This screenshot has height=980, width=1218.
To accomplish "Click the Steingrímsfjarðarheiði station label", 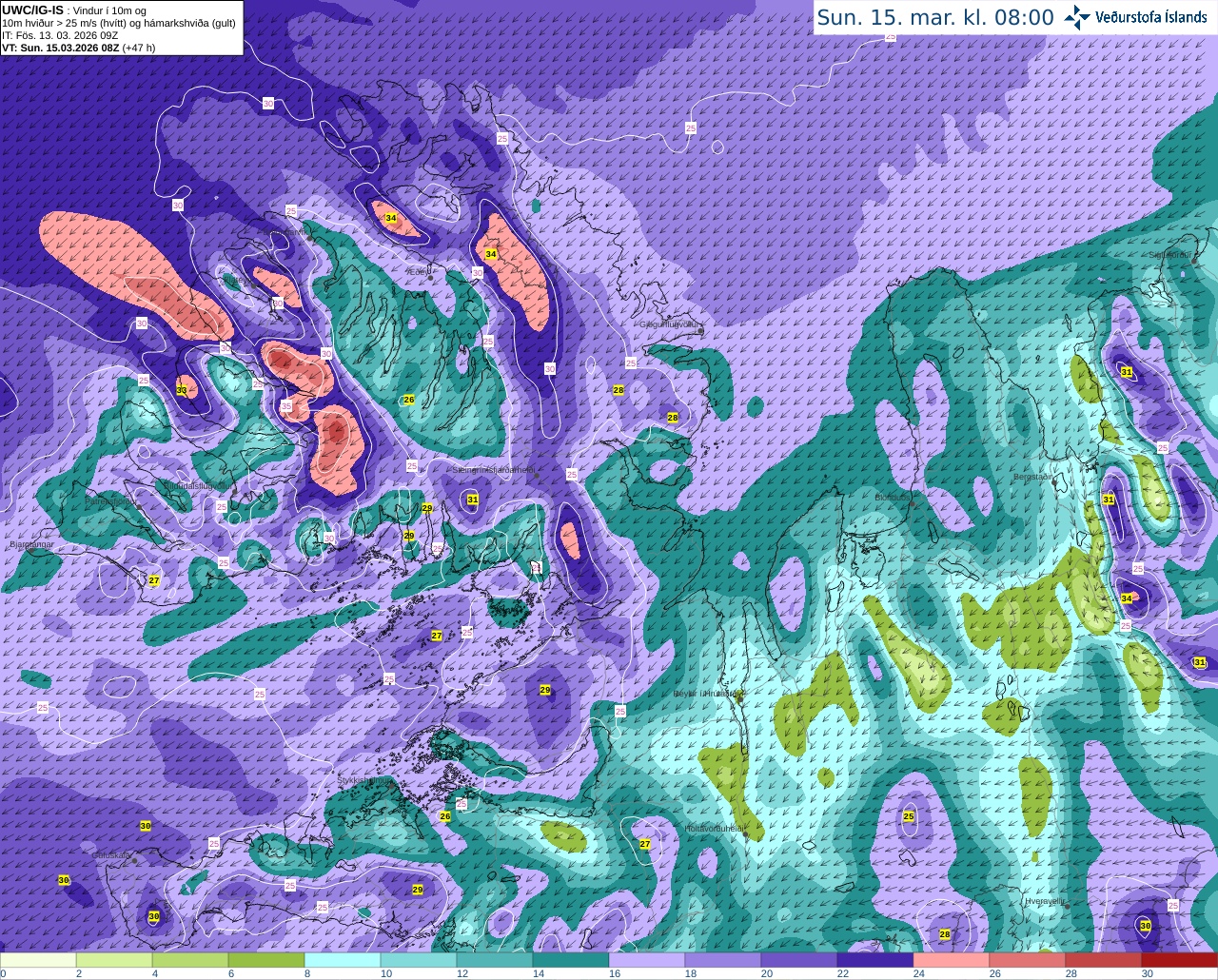I will [494, 470].
